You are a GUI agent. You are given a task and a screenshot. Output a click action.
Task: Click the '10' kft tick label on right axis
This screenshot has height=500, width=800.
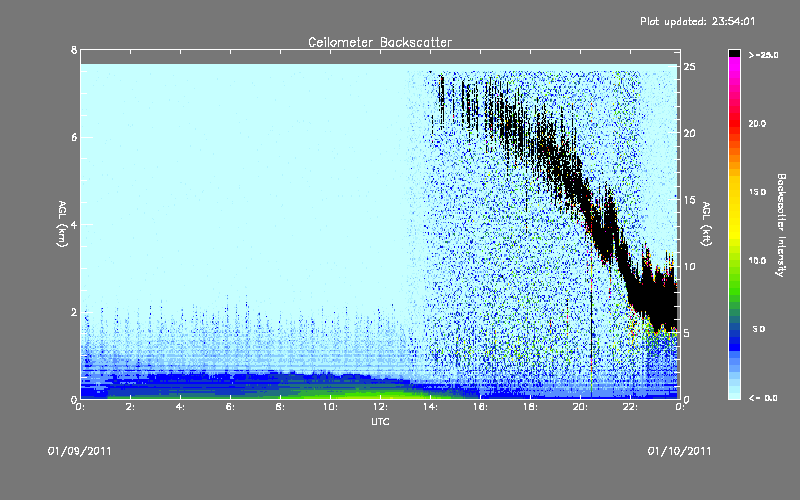[690, 266]
